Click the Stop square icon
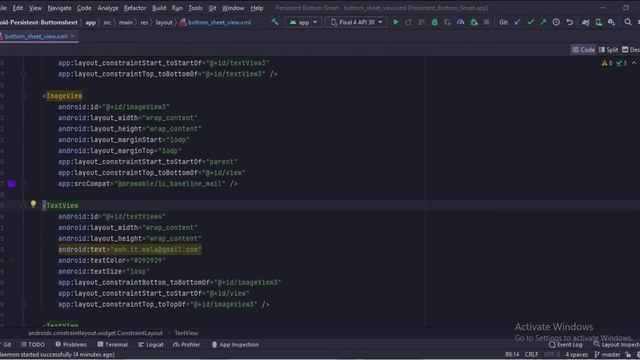The image size is (640, 360). 487,22
